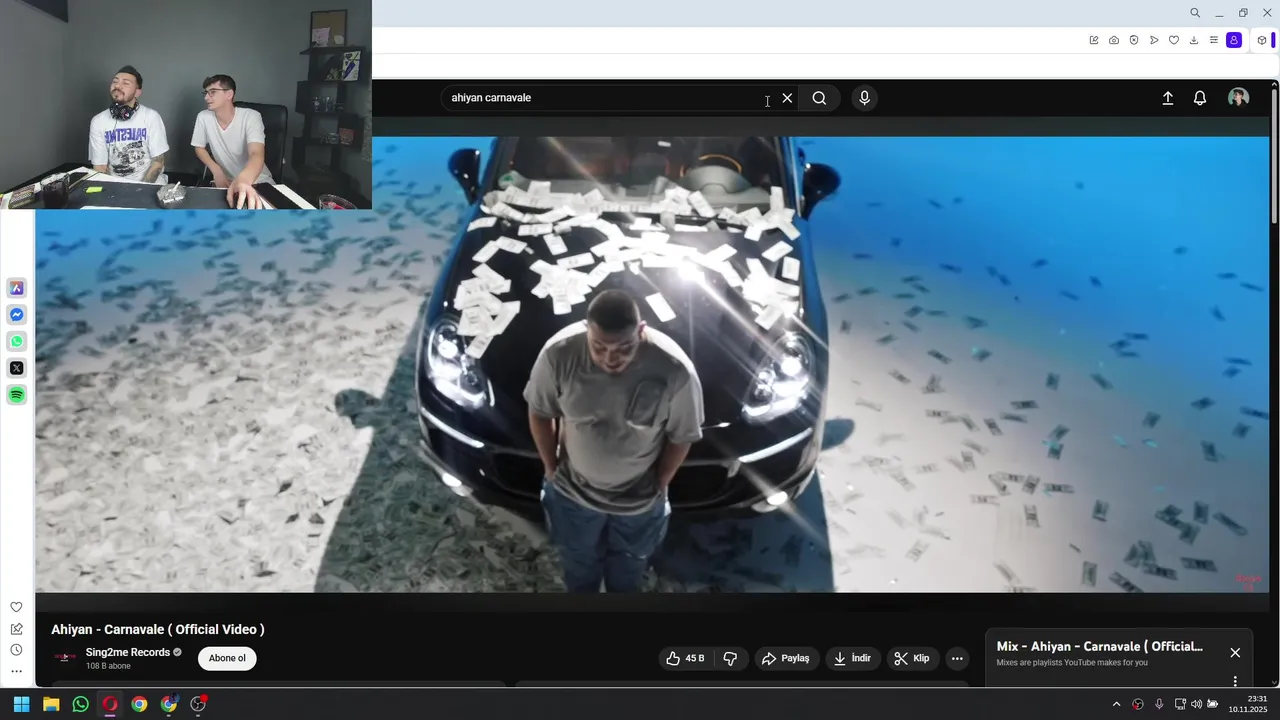Open more actions three-dots beside Klip
Viewport: 1280px width, 720px height.
coord(957,658)
